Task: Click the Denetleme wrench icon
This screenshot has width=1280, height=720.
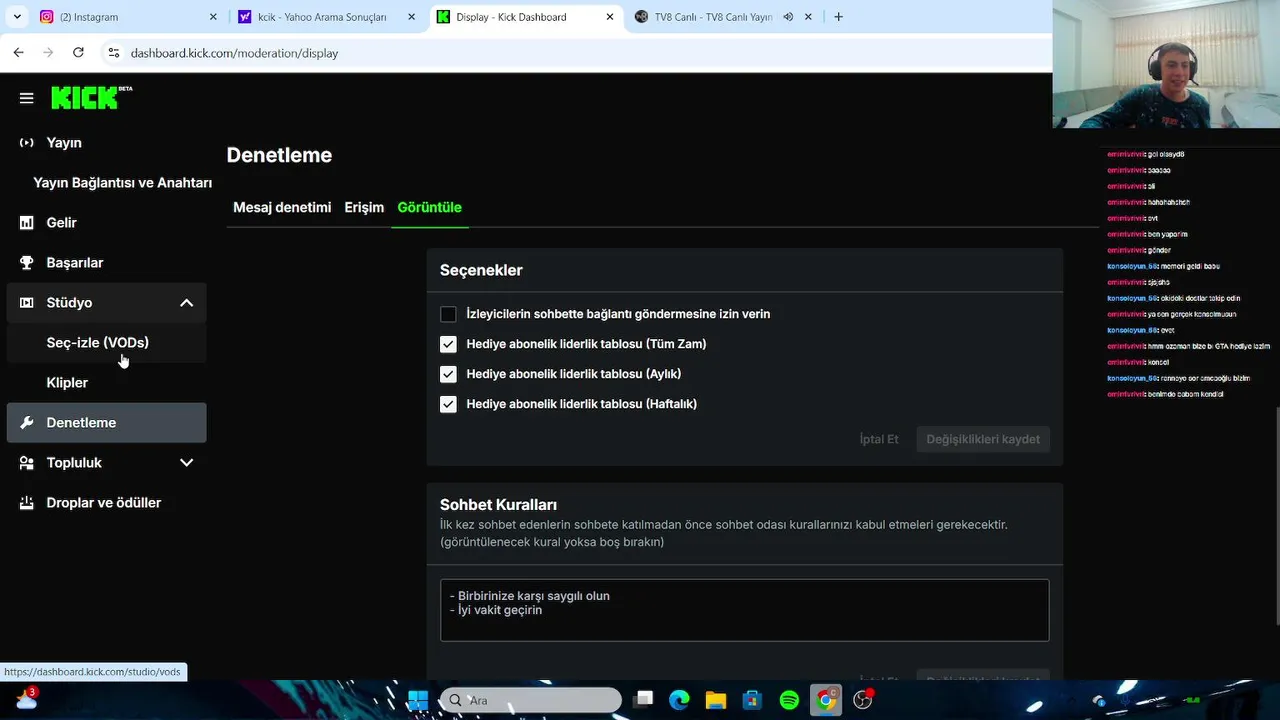Action: pos(27,423)
